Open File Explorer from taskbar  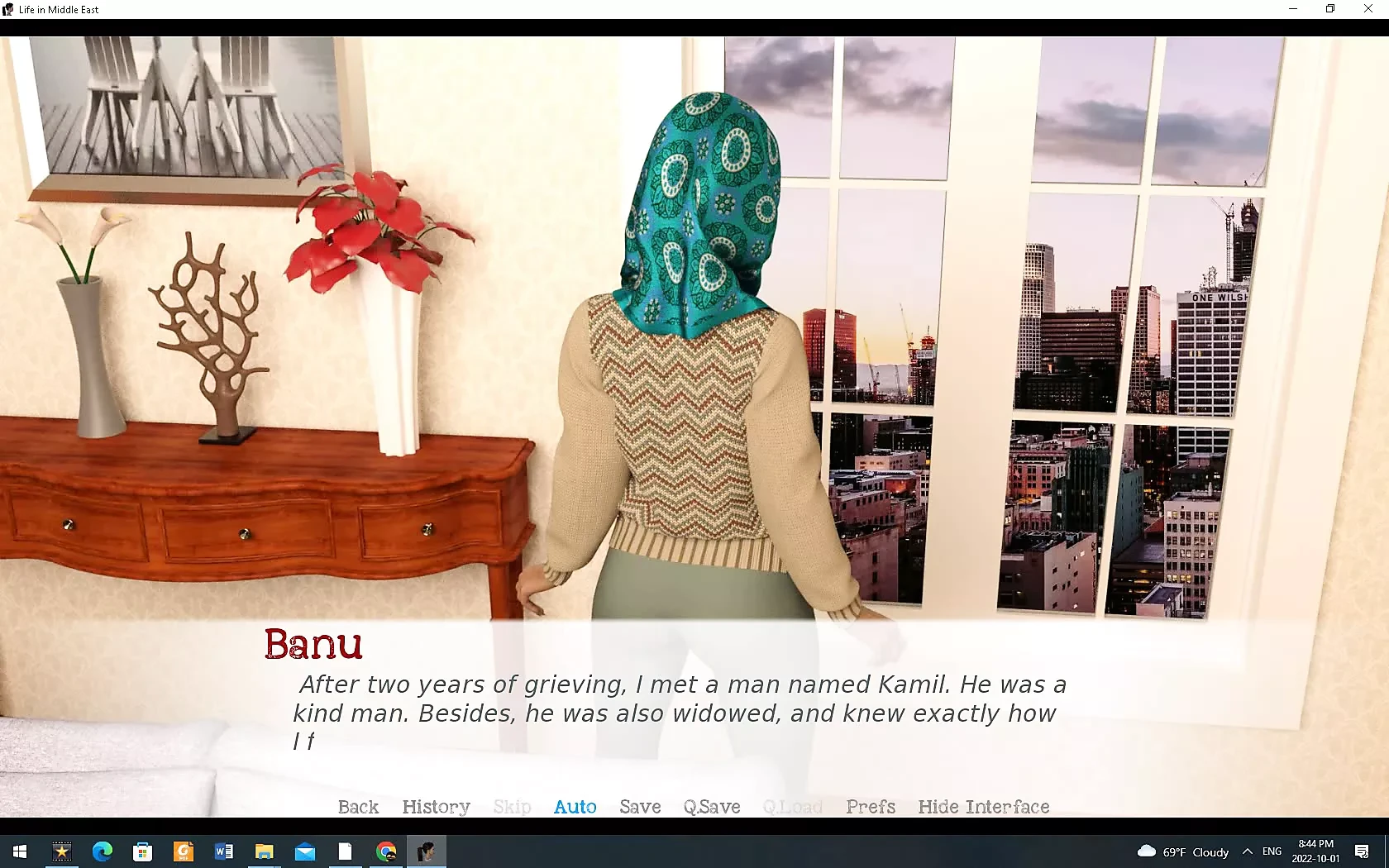[x=264, y=851]
